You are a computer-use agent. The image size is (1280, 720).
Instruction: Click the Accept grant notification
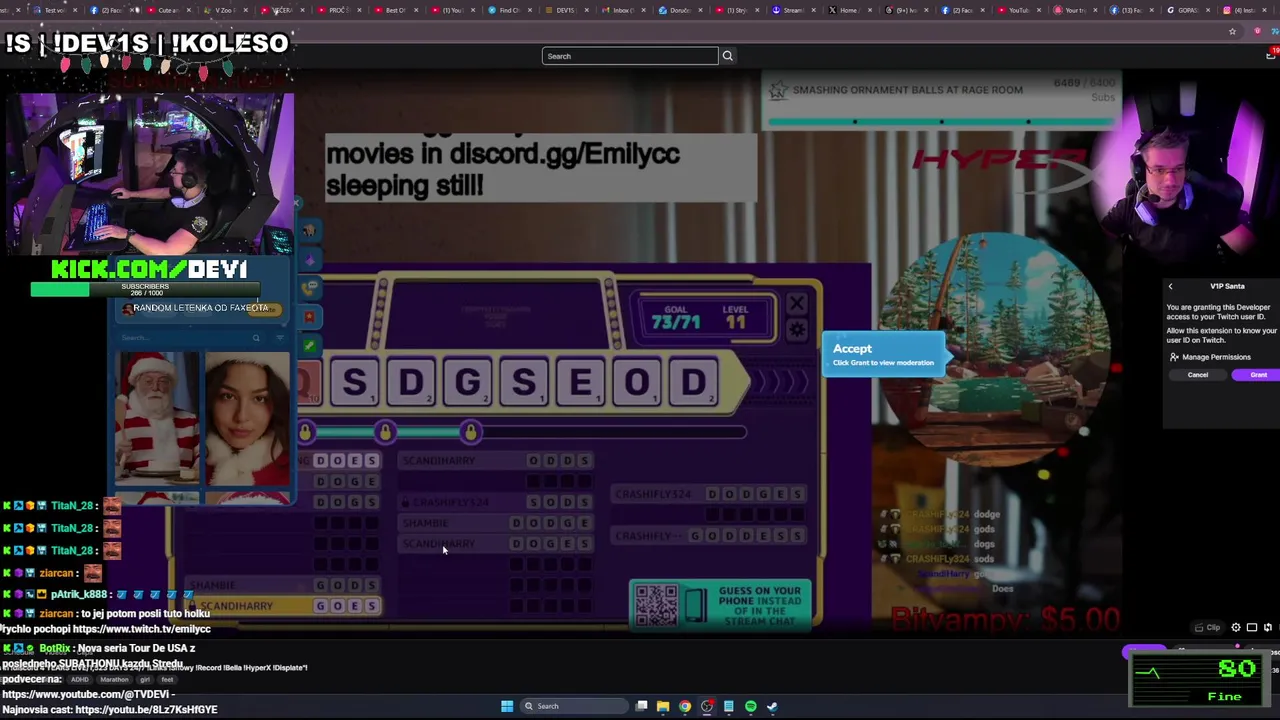883,354
